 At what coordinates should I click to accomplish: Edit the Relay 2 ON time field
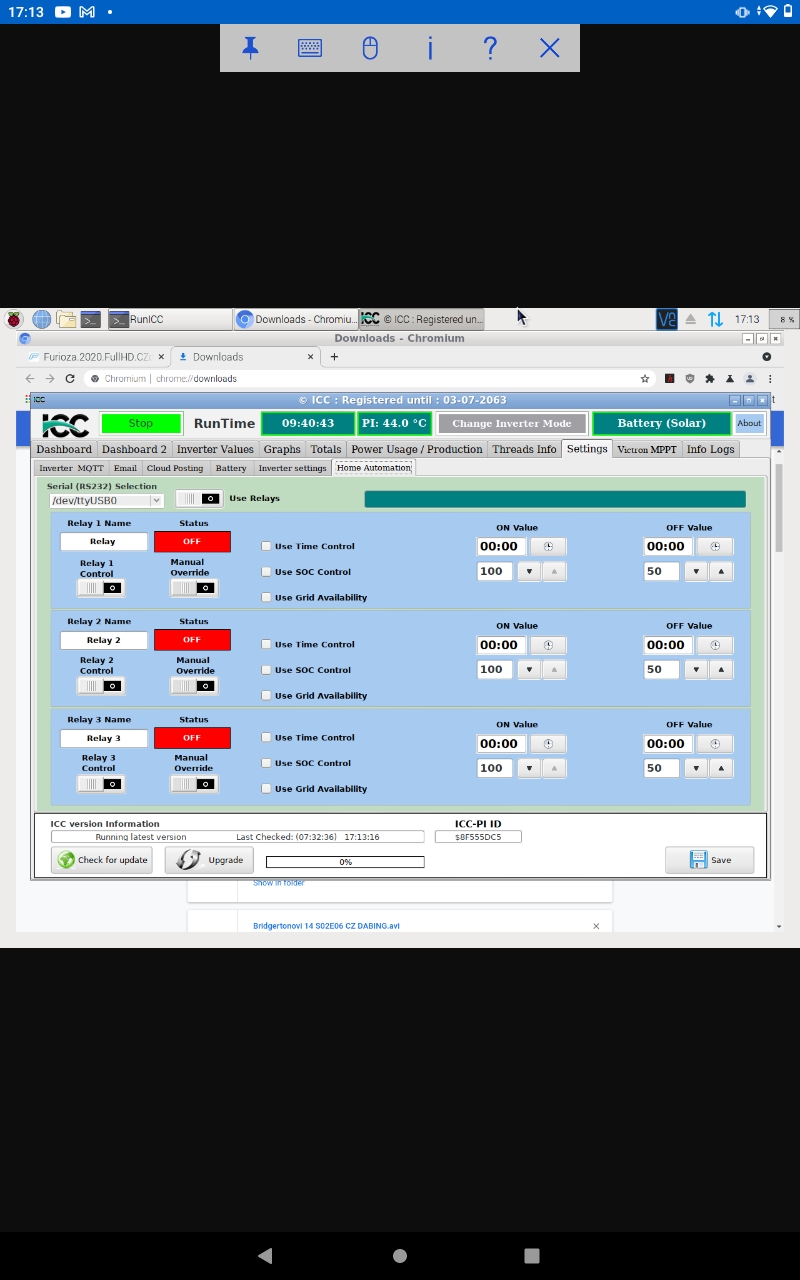501,645
